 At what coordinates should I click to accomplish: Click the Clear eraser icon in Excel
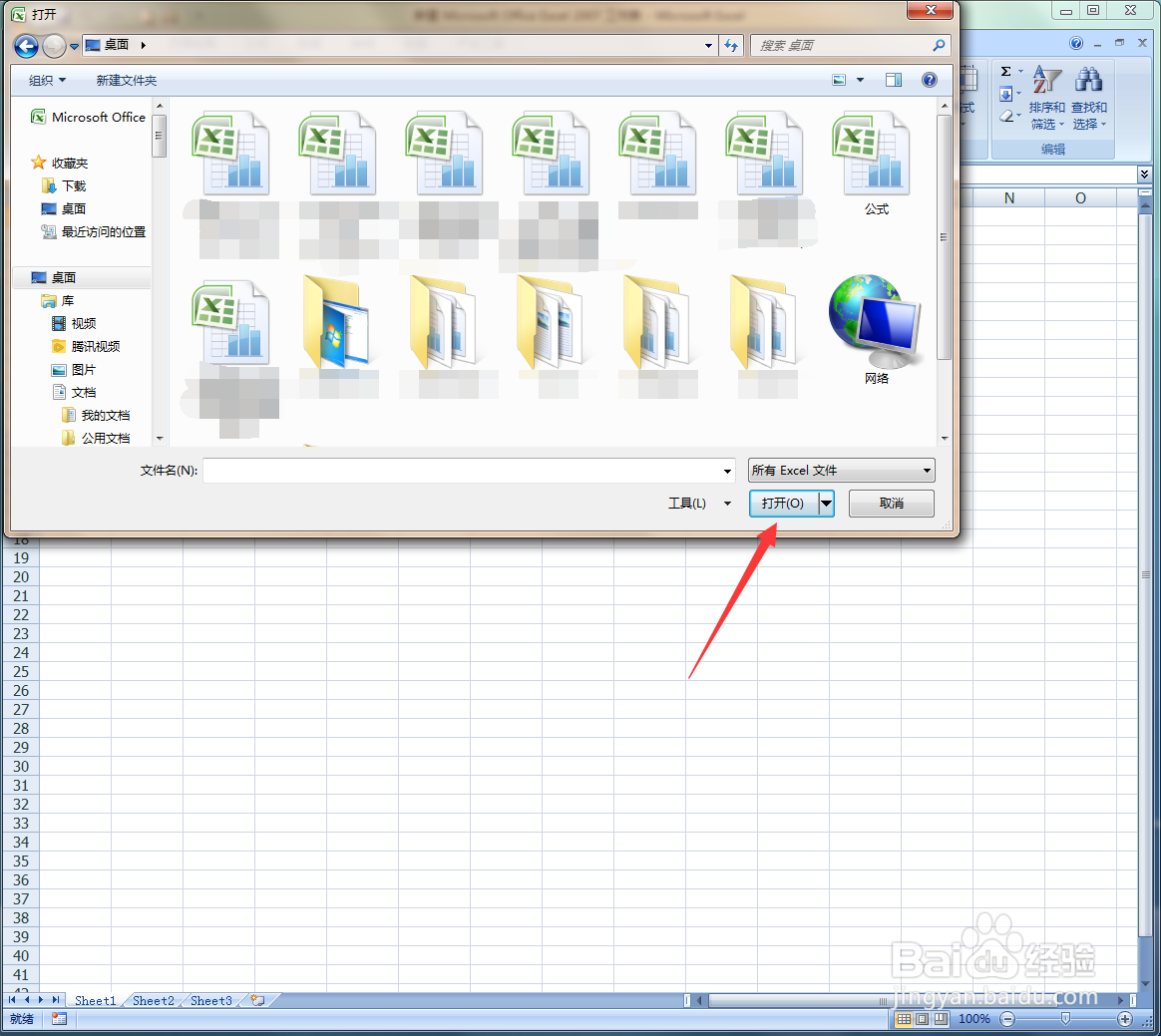click(1005, 116)
